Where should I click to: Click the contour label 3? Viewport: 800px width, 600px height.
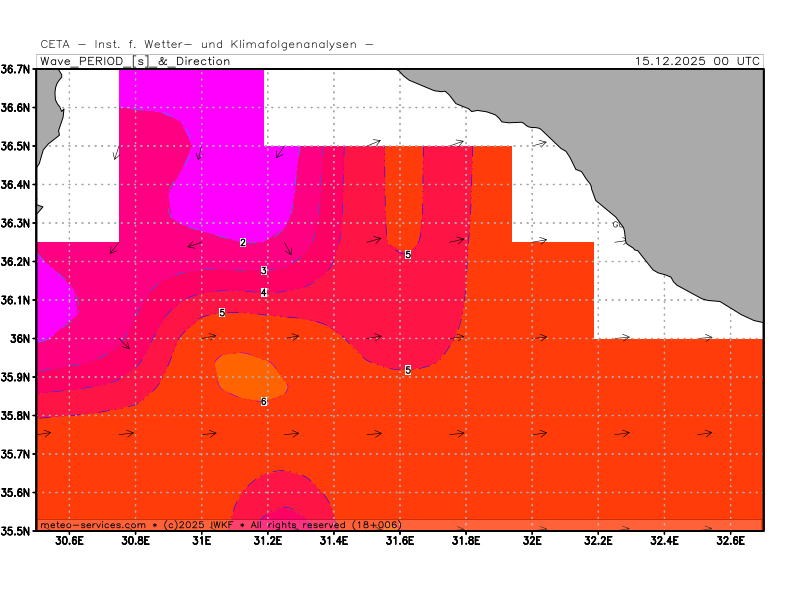coord(264,271)
